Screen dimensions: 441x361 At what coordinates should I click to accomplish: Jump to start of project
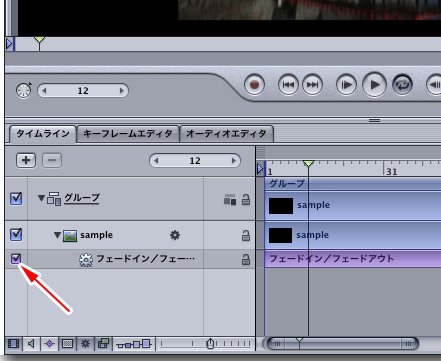pyautogui.click(x=288, y=85)
